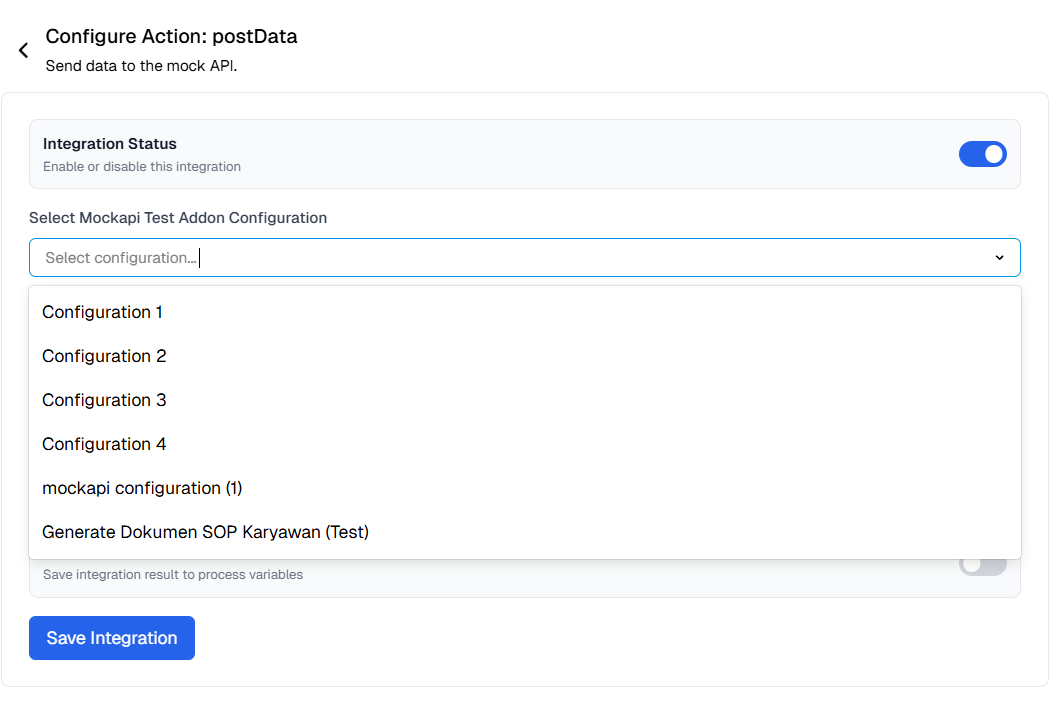
Task: Click the Integration Status section label
Action: 109,143
